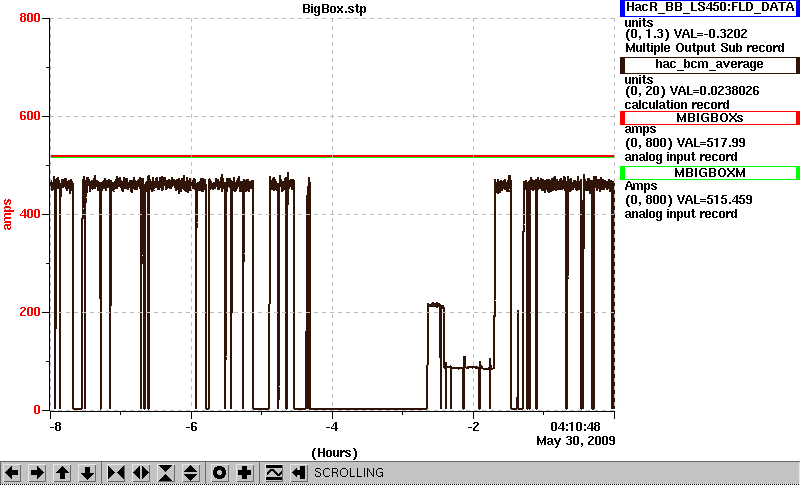Screen dimensions: 800x485
Task: Zoom out horizontally using the split-diamond icon
Action: tap(141, 473)
